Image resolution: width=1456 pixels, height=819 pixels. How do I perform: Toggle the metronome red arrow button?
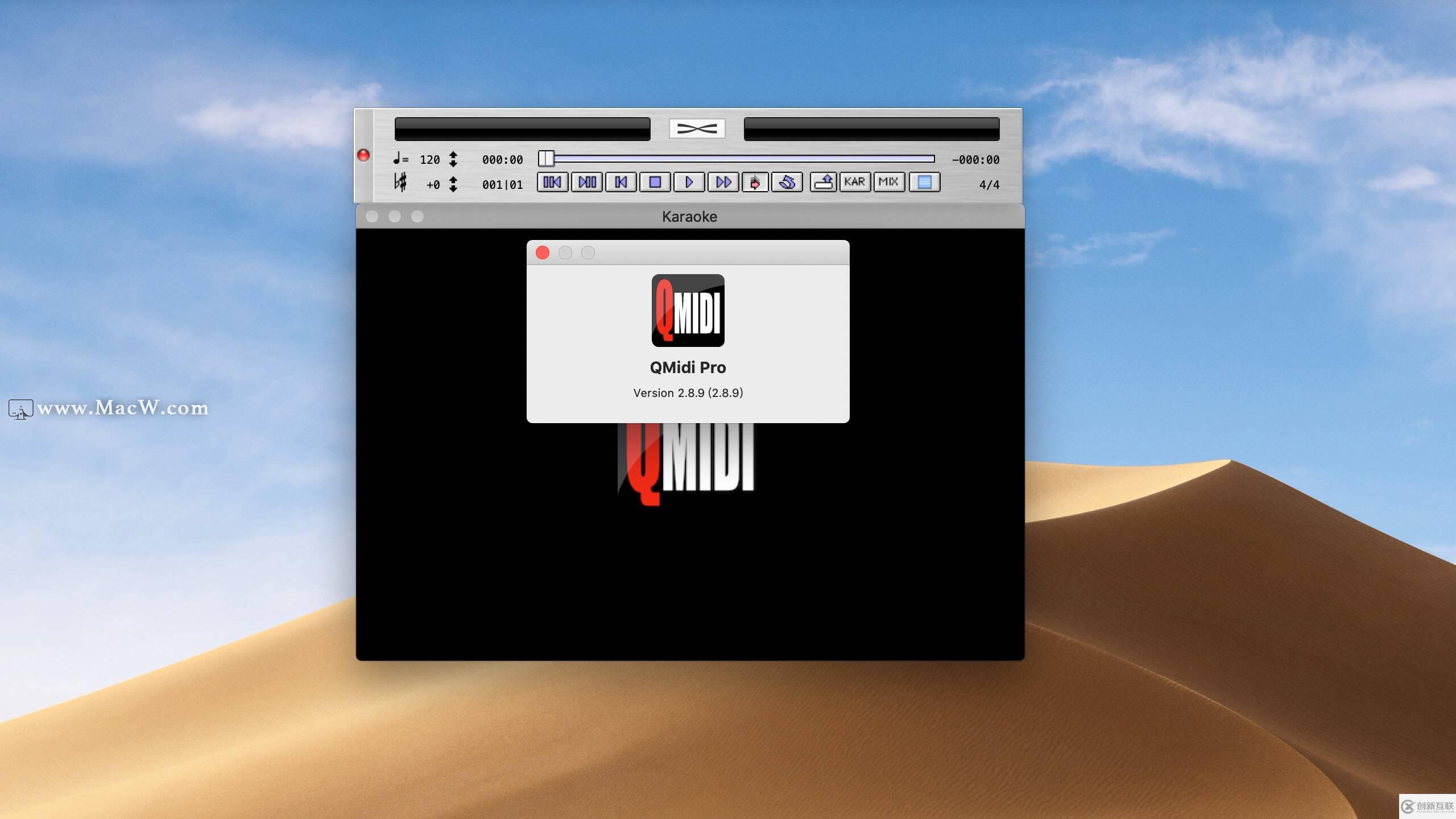click(x=755, y=182)
